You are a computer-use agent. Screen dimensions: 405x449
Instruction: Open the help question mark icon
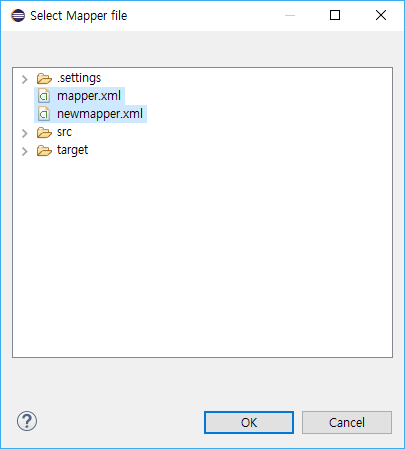coord(27,421)
